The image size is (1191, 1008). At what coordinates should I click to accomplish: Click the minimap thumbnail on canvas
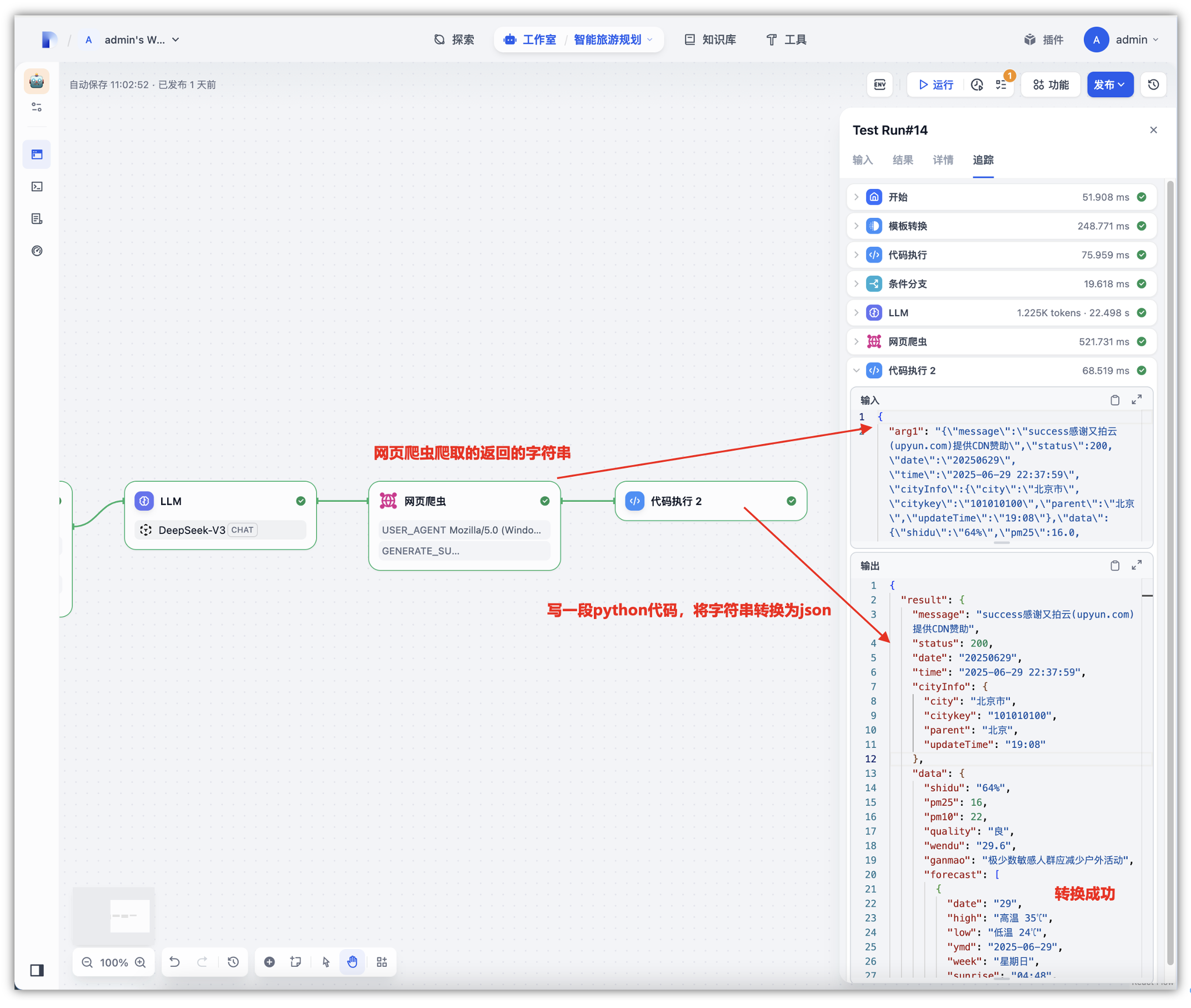tap(114, 916)
